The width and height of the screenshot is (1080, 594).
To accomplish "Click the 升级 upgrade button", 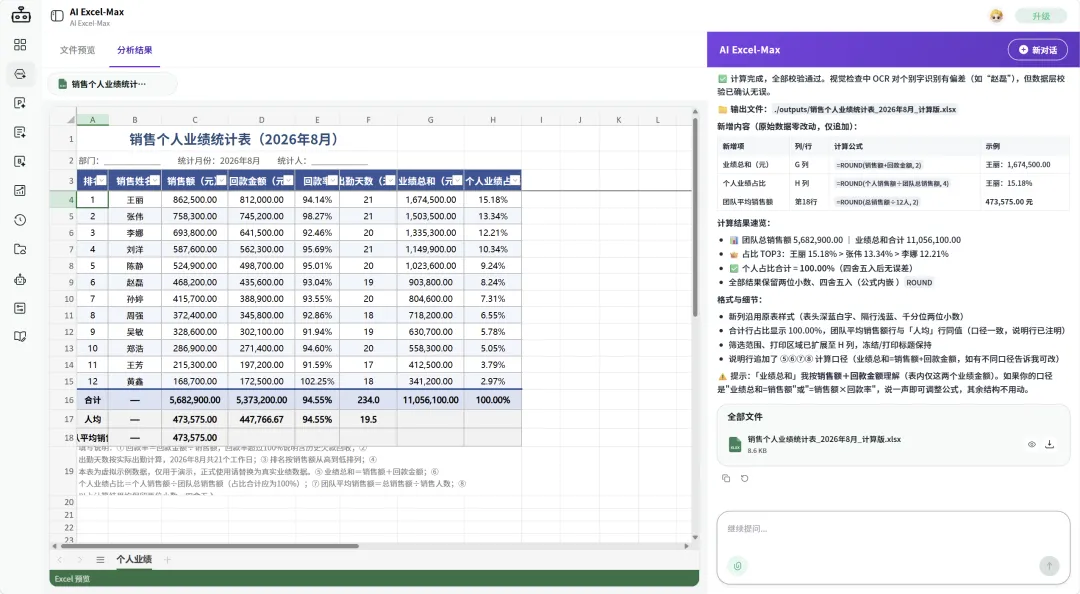I will [1041, 16].
